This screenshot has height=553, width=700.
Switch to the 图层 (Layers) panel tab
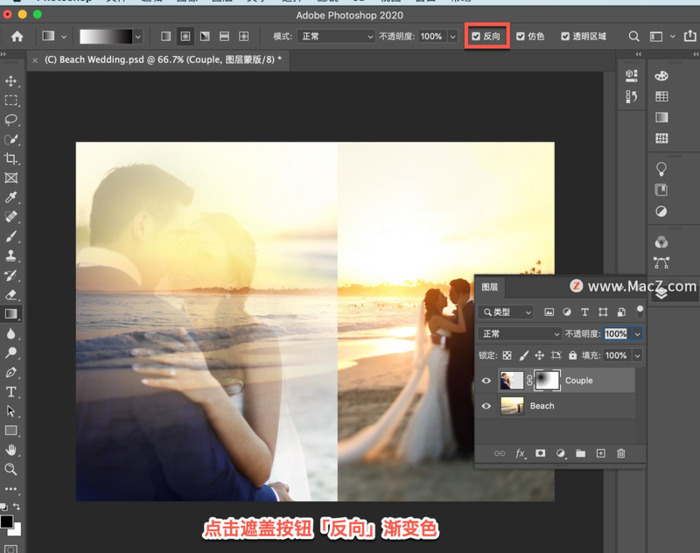click(x=490, y=286)
